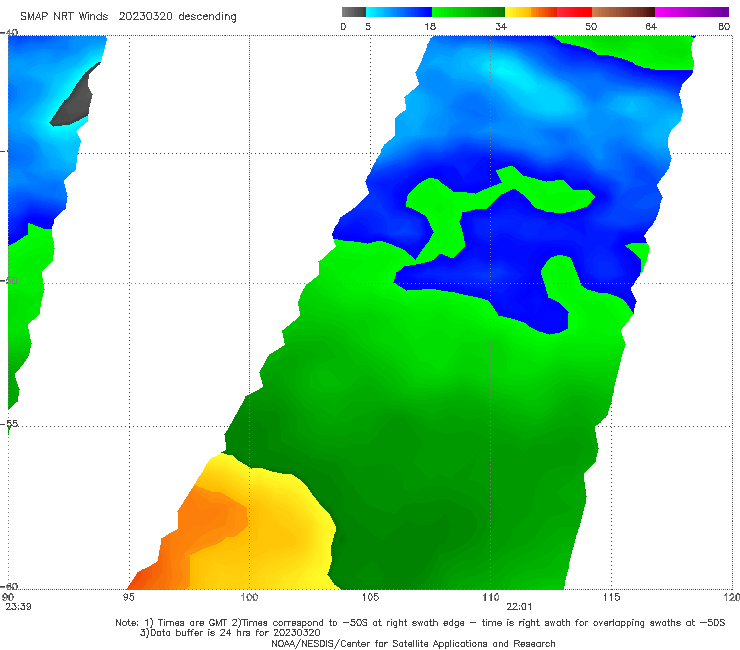Viewport: 740px width, 650px height.
Task: Click the longitude label '115'
Action: pos(612,597)
